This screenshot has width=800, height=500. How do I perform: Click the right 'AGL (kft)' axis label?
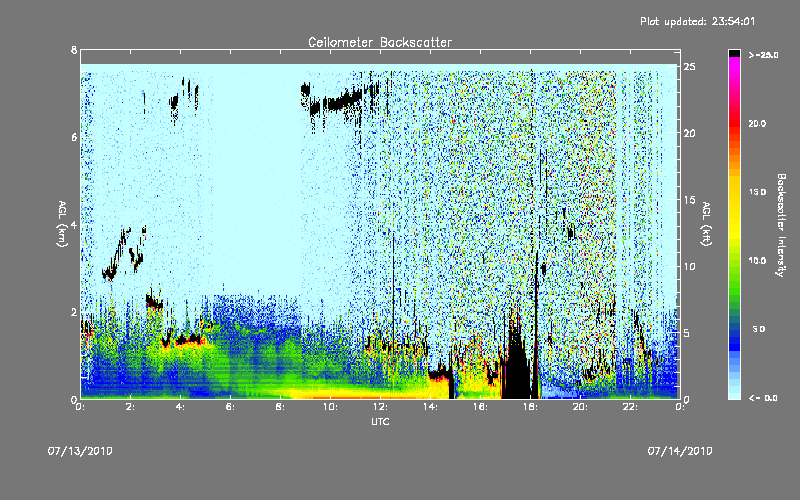(x=706, y=223)
